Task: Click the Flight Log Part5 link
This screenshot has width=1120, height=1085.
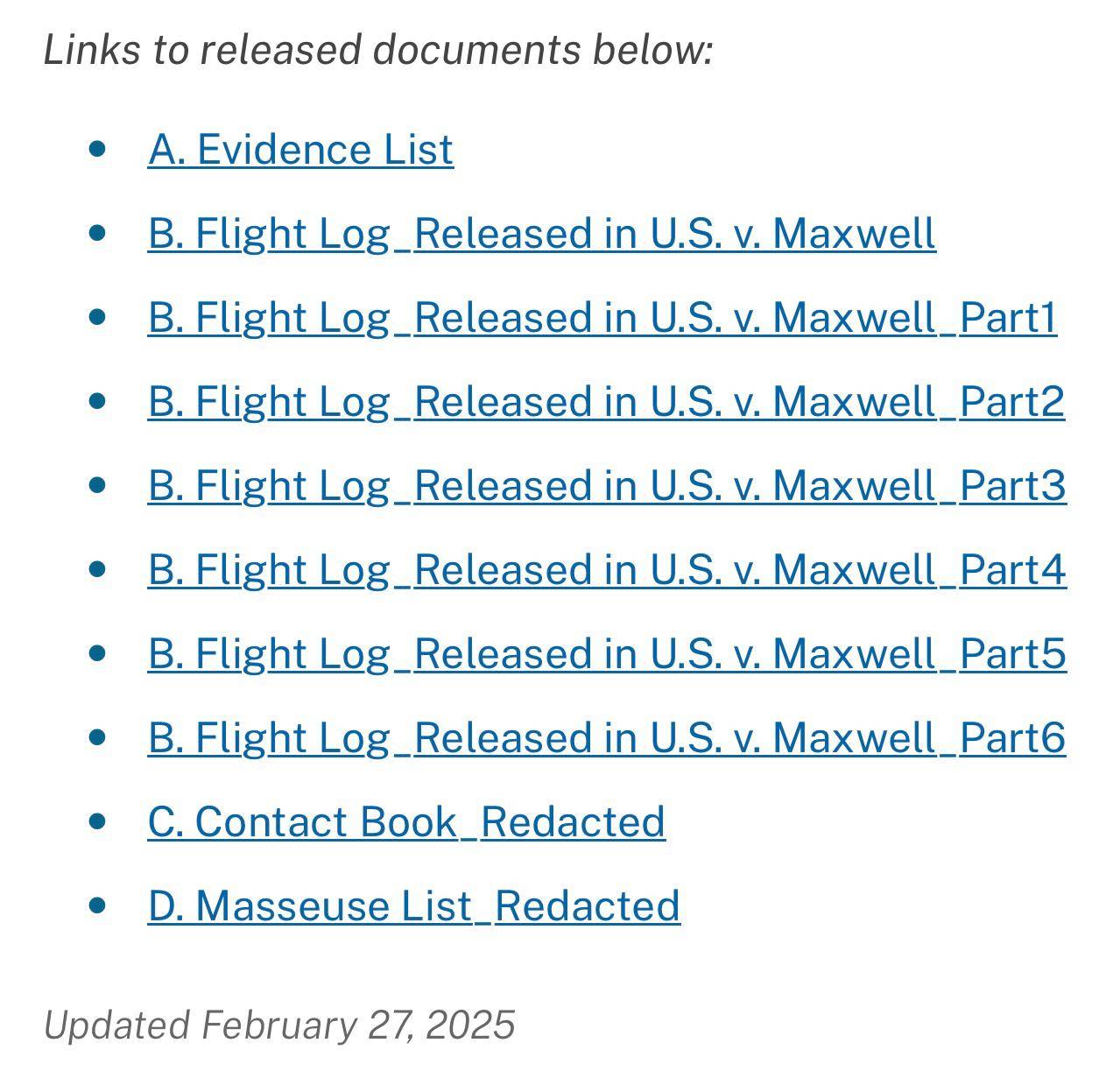Action: (606, 654)
